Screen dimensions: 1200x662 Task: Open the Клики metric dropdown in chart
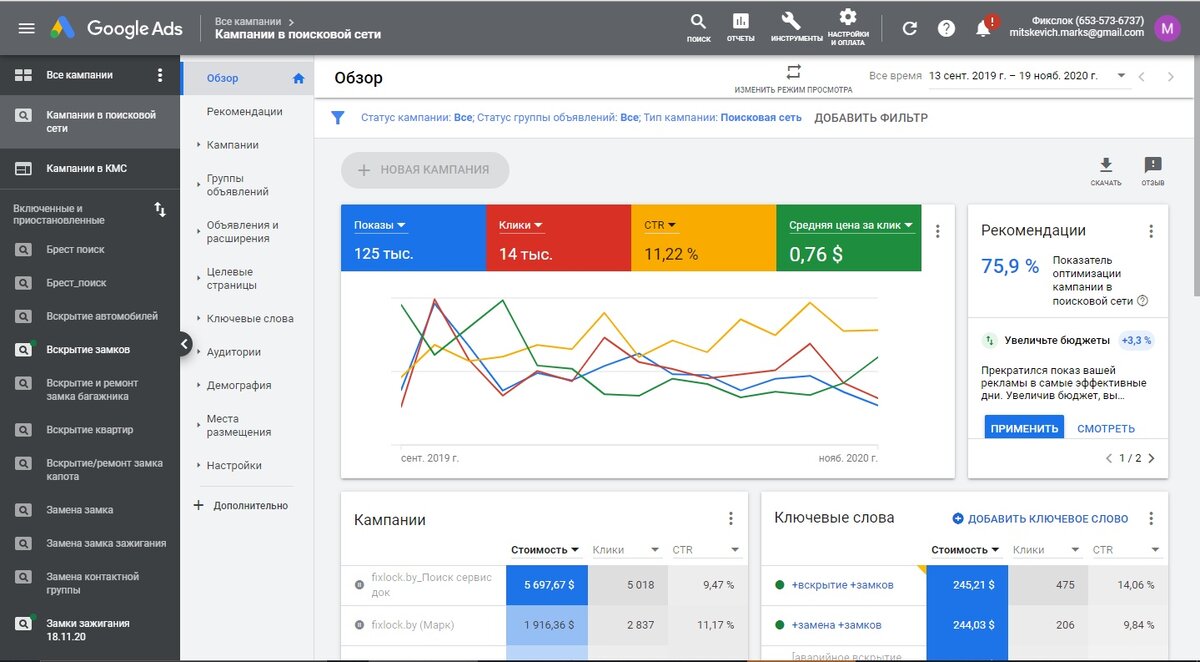click(x=521, y=225)
